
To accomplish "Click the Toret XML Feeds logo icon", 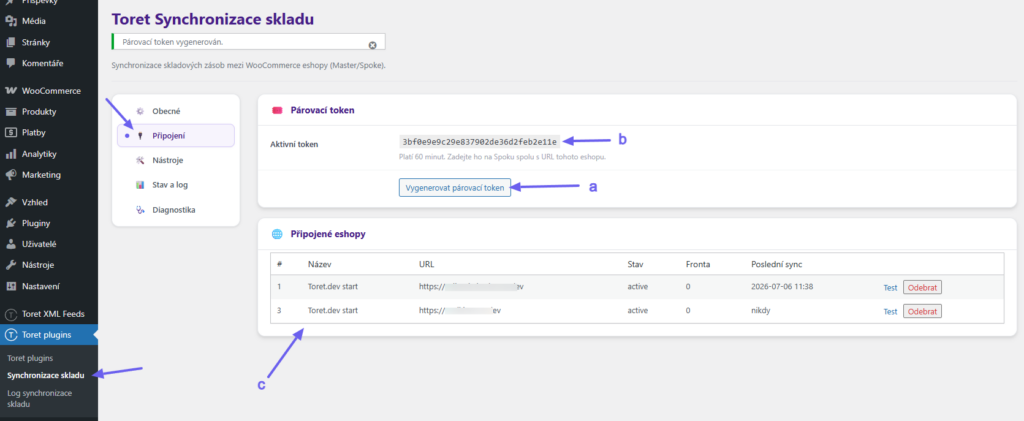I will pos(10,314).
